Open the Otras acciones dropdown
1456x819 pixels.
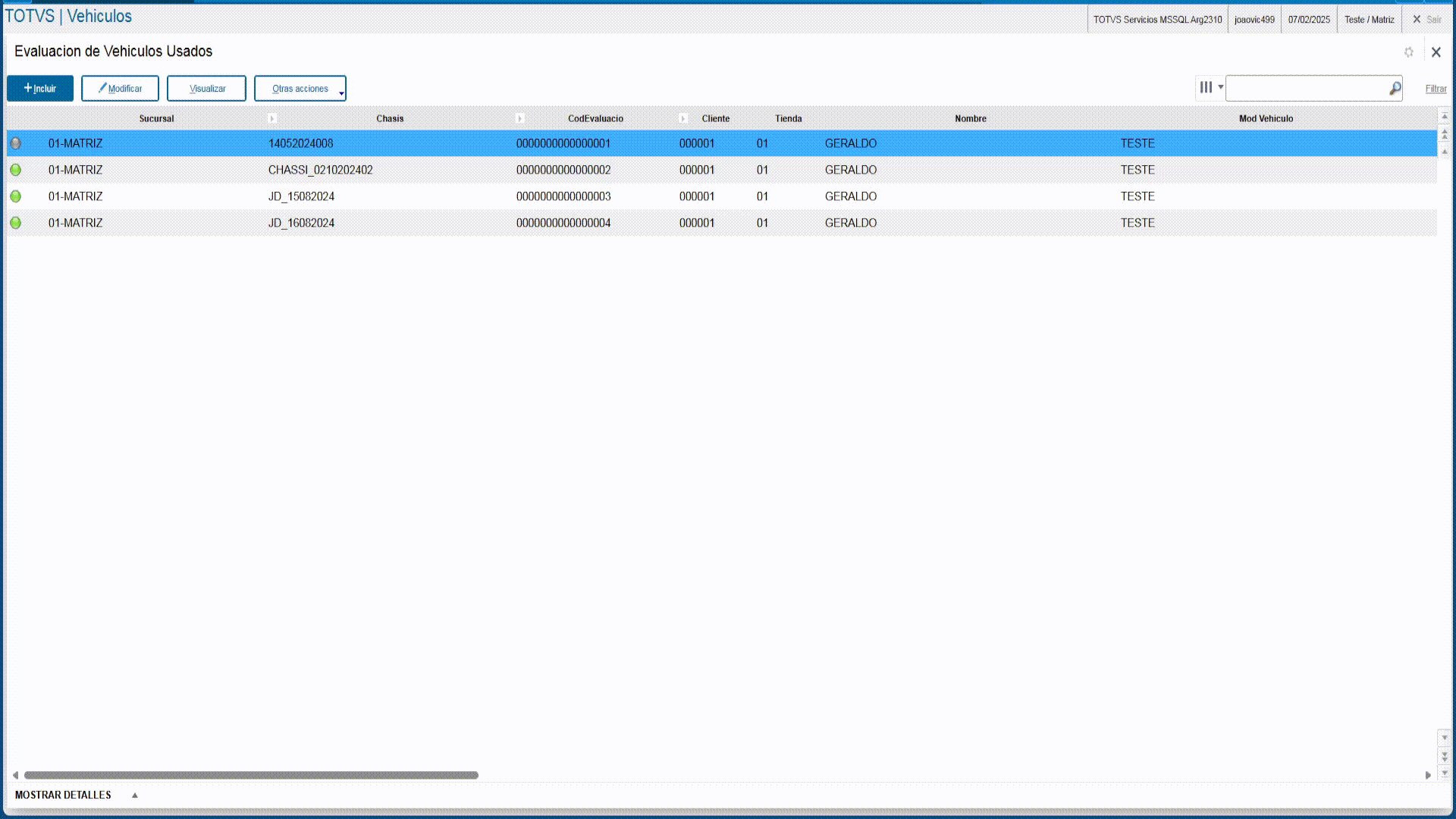(x=300, y=89)
